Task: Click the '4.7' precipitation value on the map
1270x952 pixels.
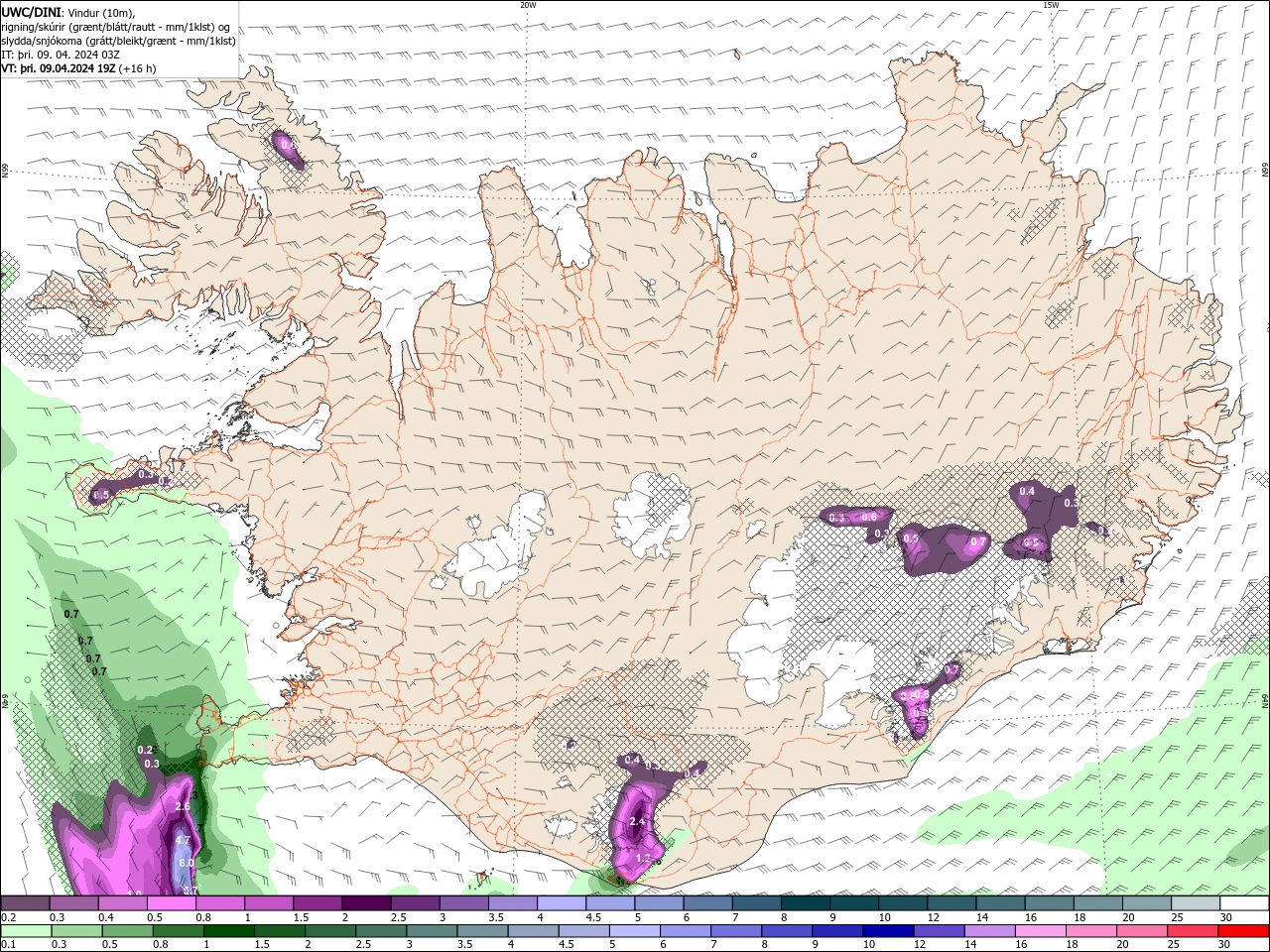Action: pyautogui.click(x=183, y=840)
